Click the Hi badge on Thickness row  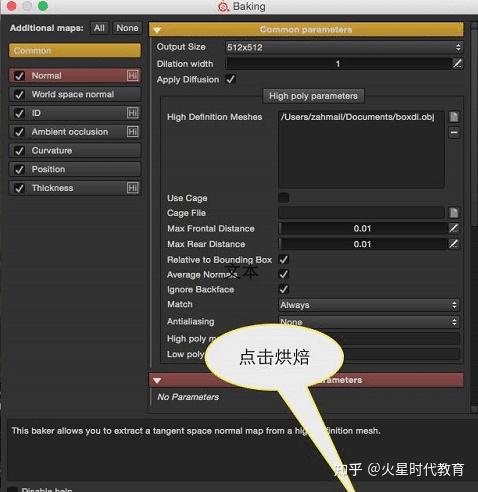pos(132,188)
